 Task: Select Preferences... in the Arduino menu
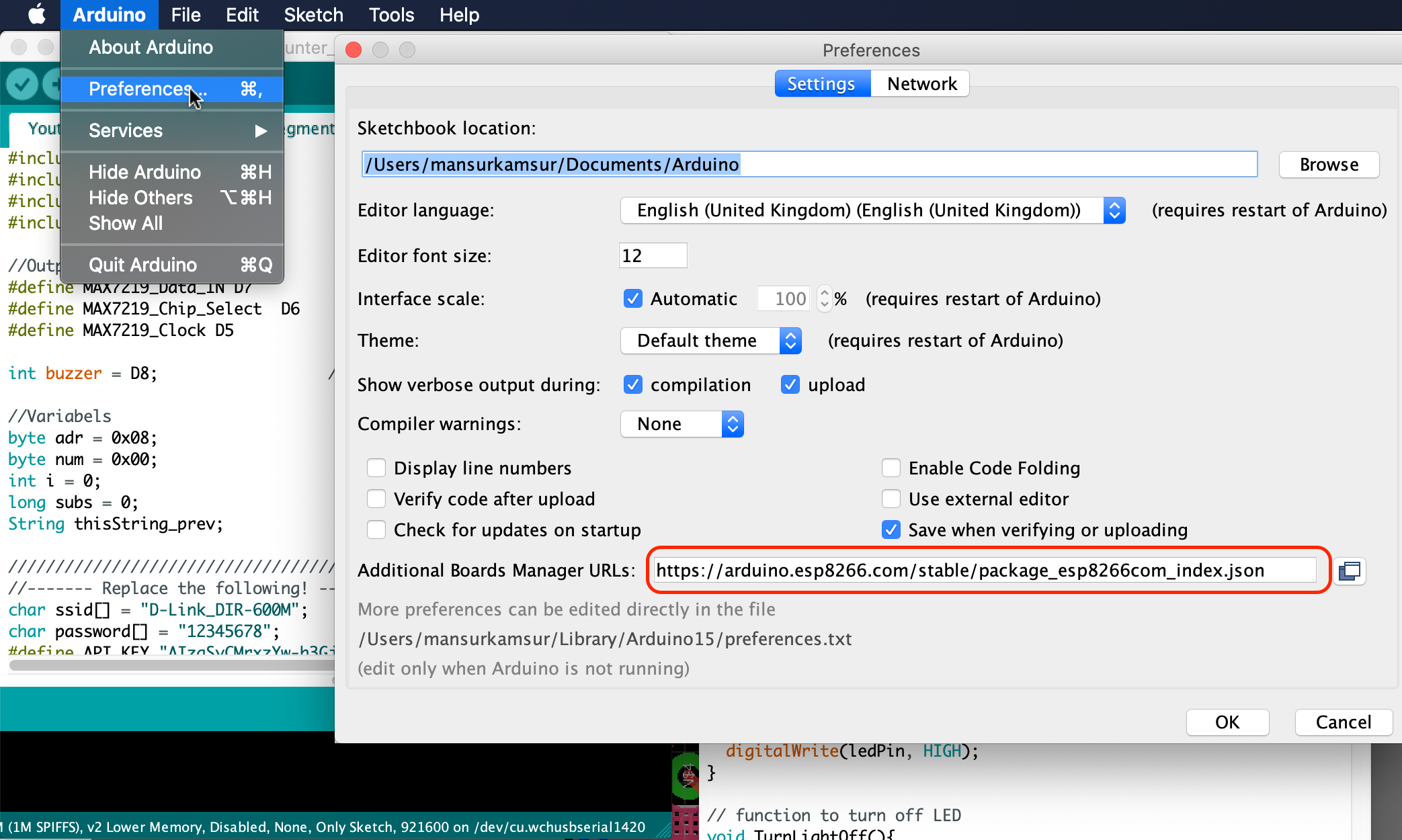pyautogui.click(x=172, y=89)
